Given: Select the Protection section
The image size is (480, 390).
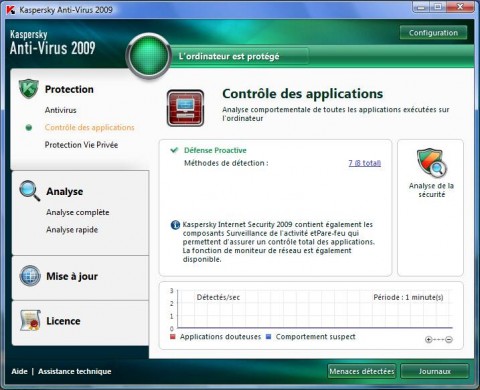Looking at the screenshot, I should pyautogui.click(x=69, y=89).
